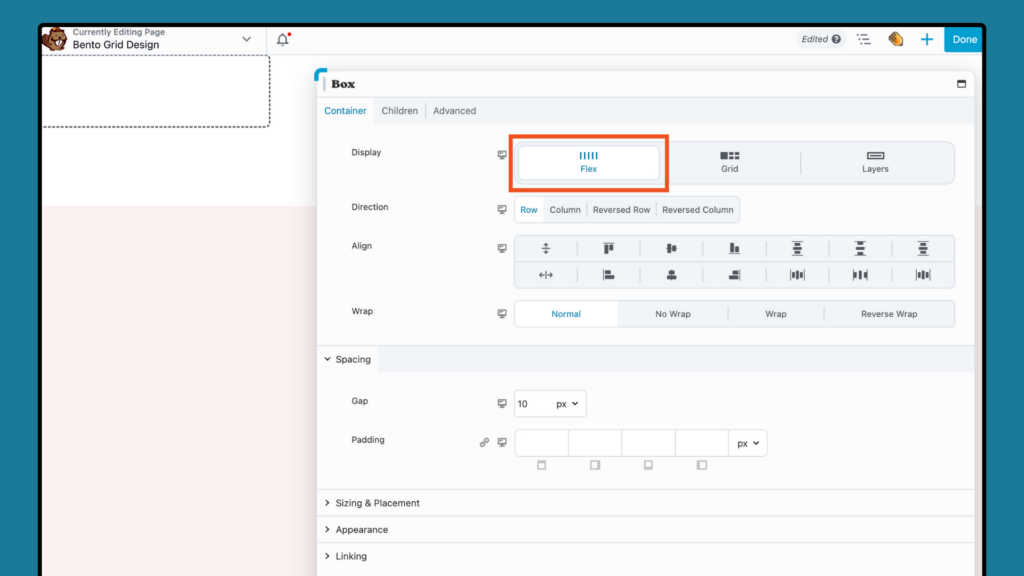Enable the No Wrap option
This screenshot has width=1024, height=576.
(x=672, y=313)
